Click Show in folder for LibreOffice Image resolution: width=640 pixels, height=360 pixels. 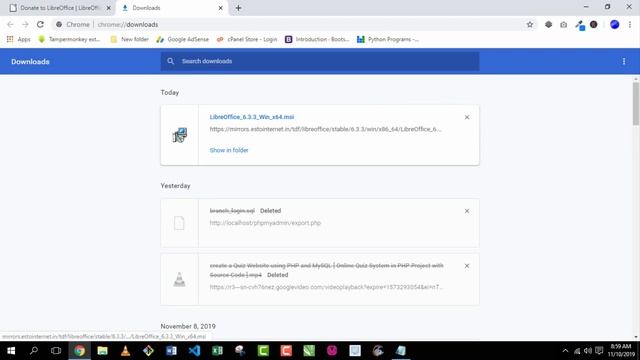229,150
